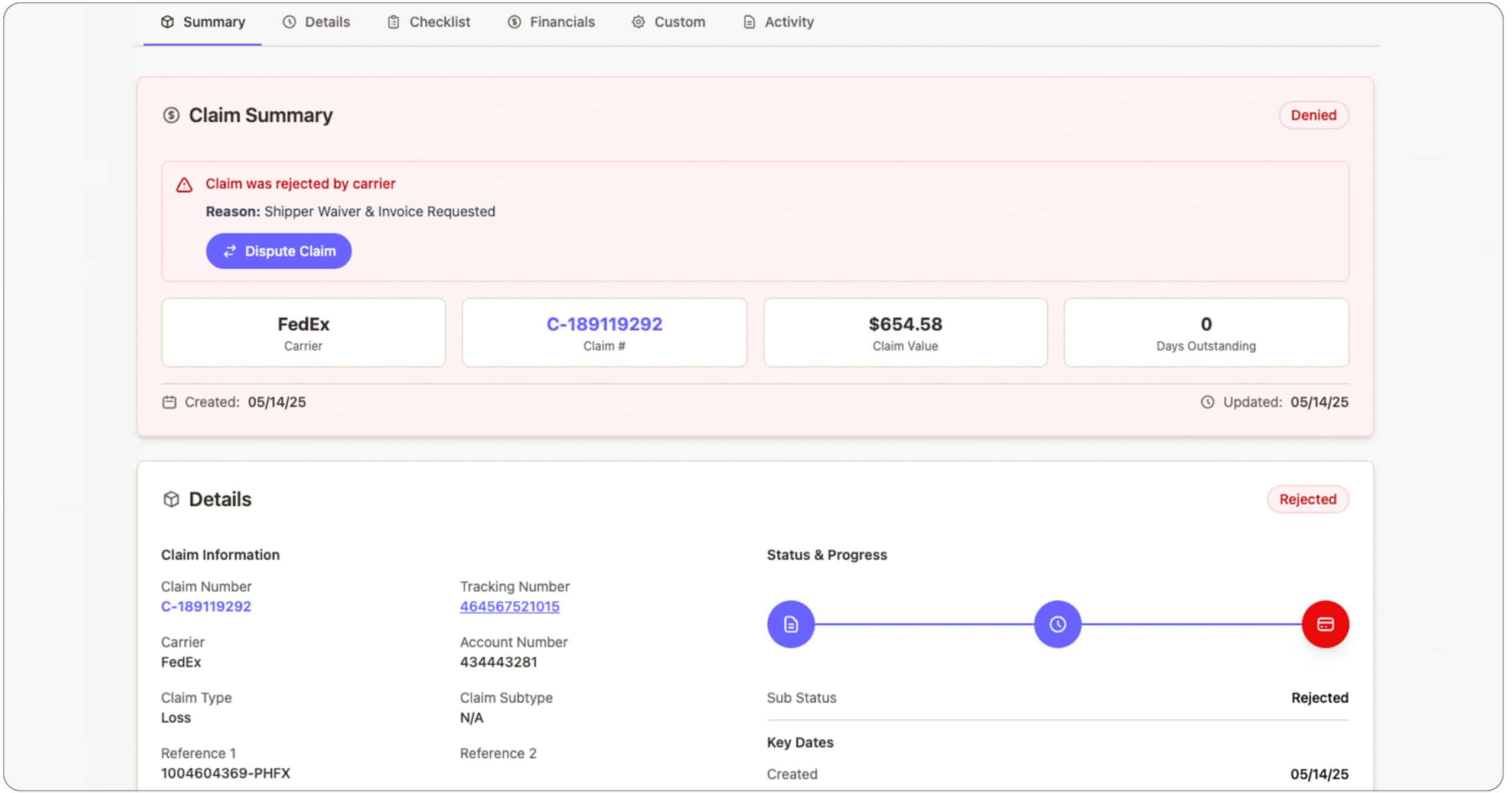Click the dollar icon beside Claim Summary heading
Viewport: 1512px width, 793px height.
tap(171, 115)
